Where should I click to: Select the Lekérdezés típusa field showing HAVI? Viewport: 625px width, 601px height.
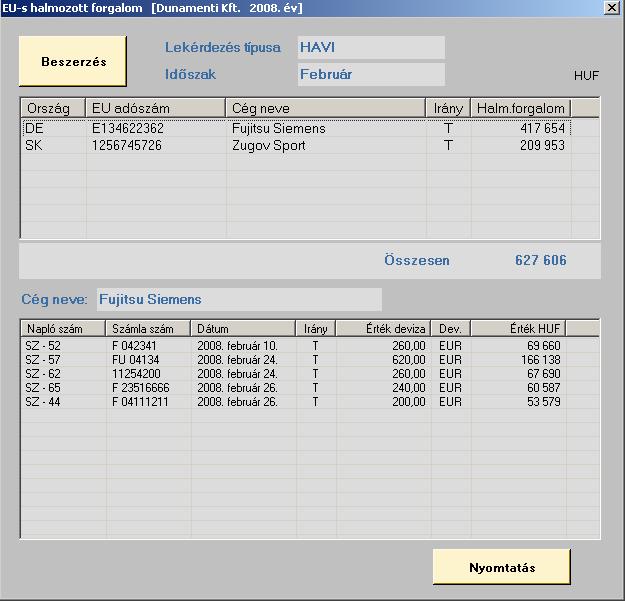point(371,47)
